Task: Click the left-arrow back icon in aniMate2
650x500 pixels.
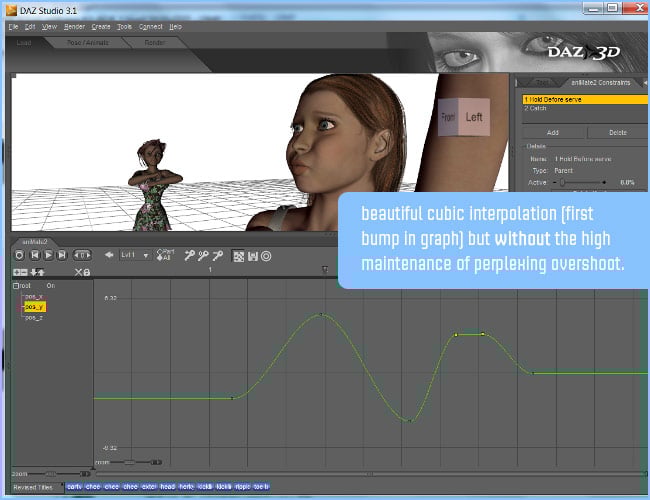Action: coord(109,255)
